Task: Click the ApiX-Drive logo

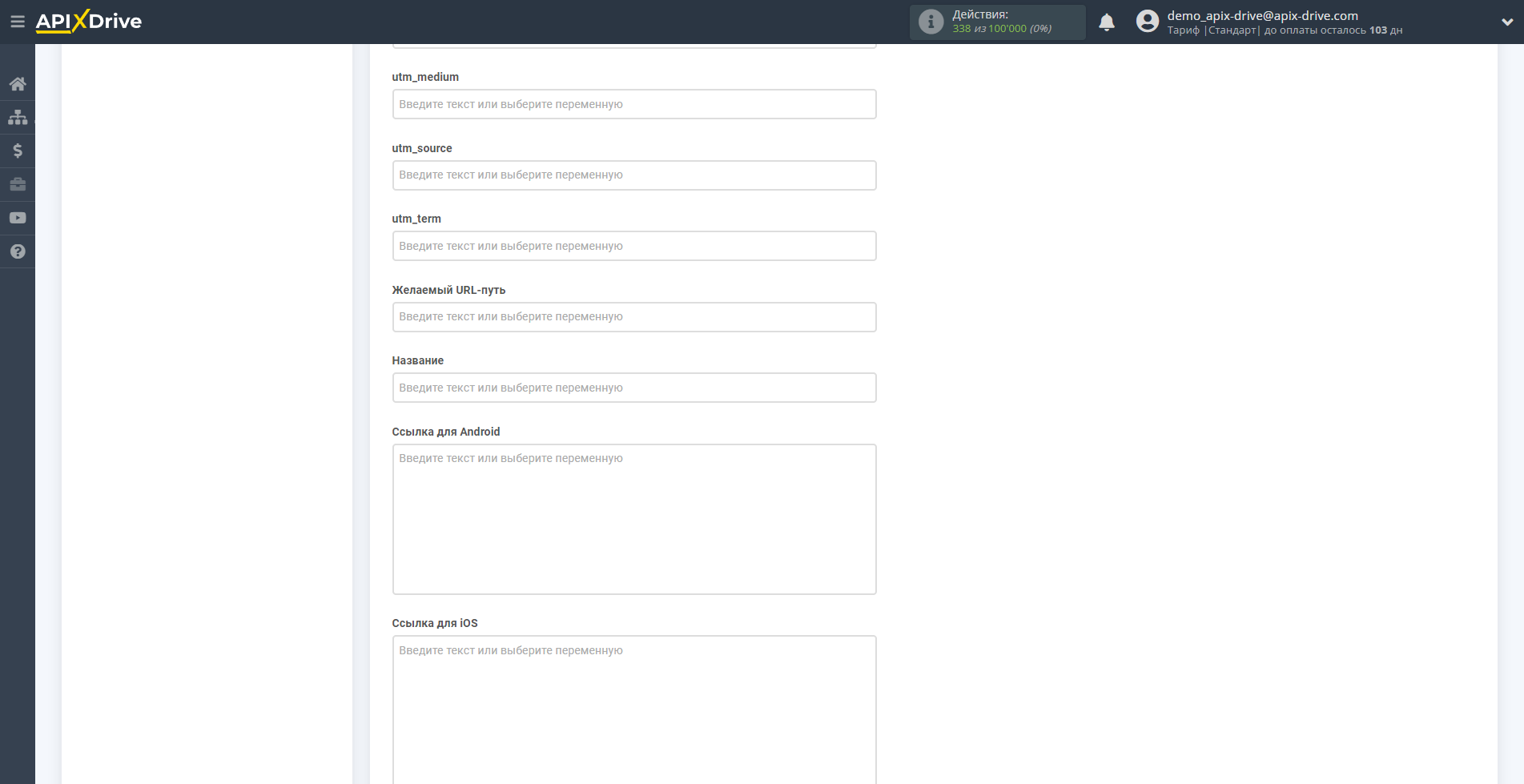Action: [x=89, y=22]
